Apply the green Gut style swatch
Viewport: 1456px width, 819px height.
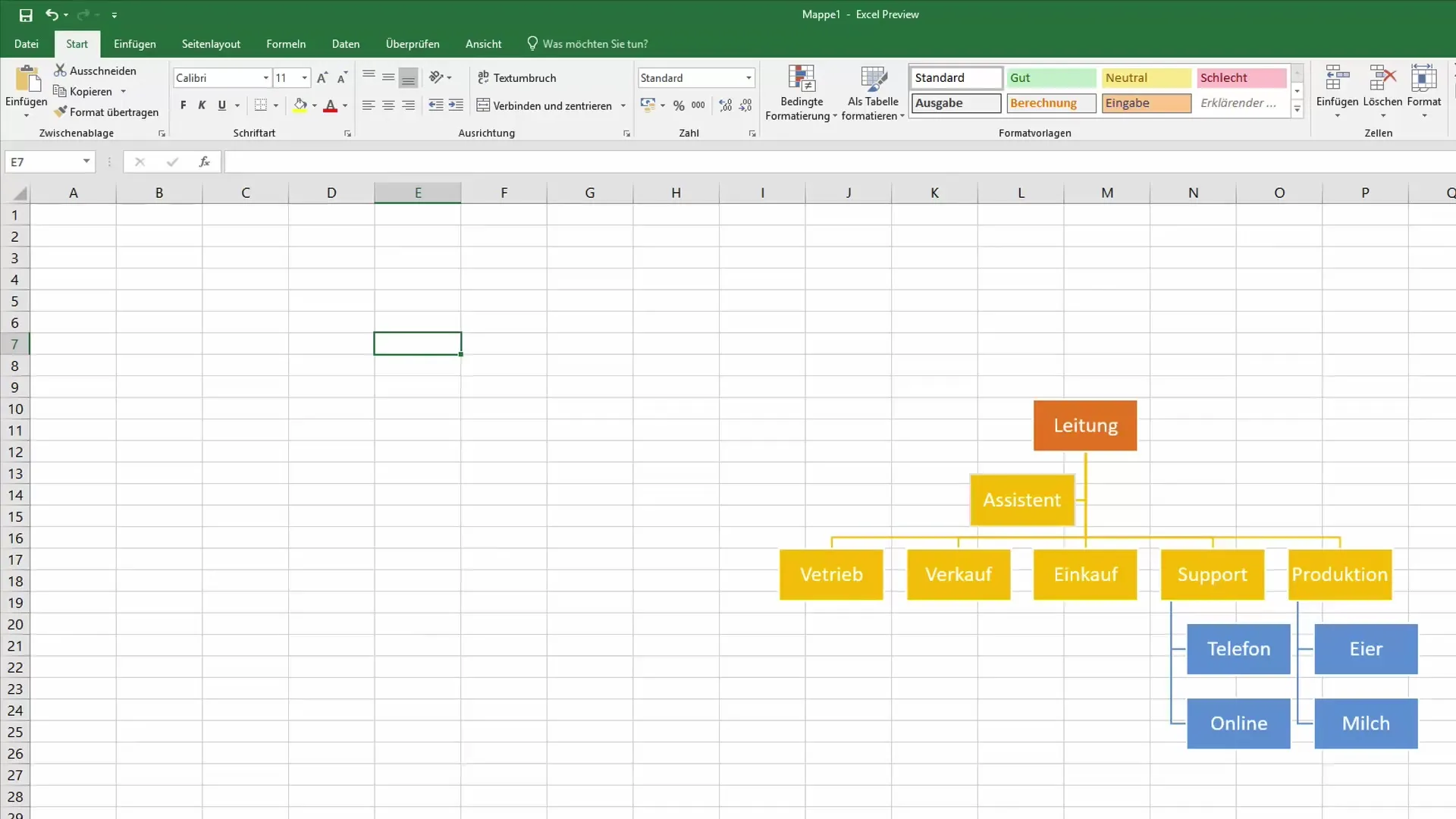[1051, 78]
